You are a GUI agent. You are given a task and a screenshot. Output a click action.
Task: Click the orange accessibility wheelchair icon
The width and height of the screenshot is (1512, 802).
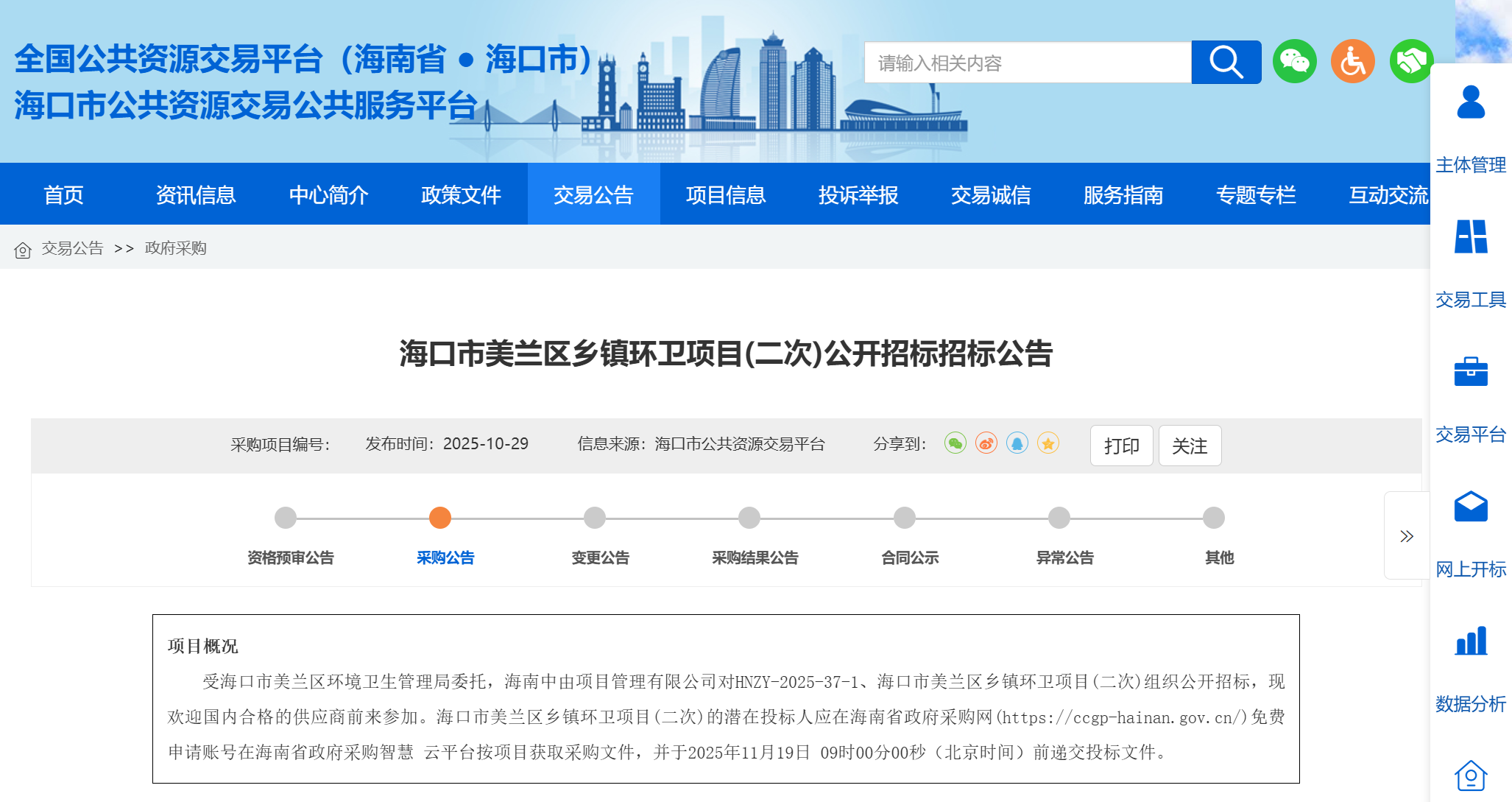1352,62
